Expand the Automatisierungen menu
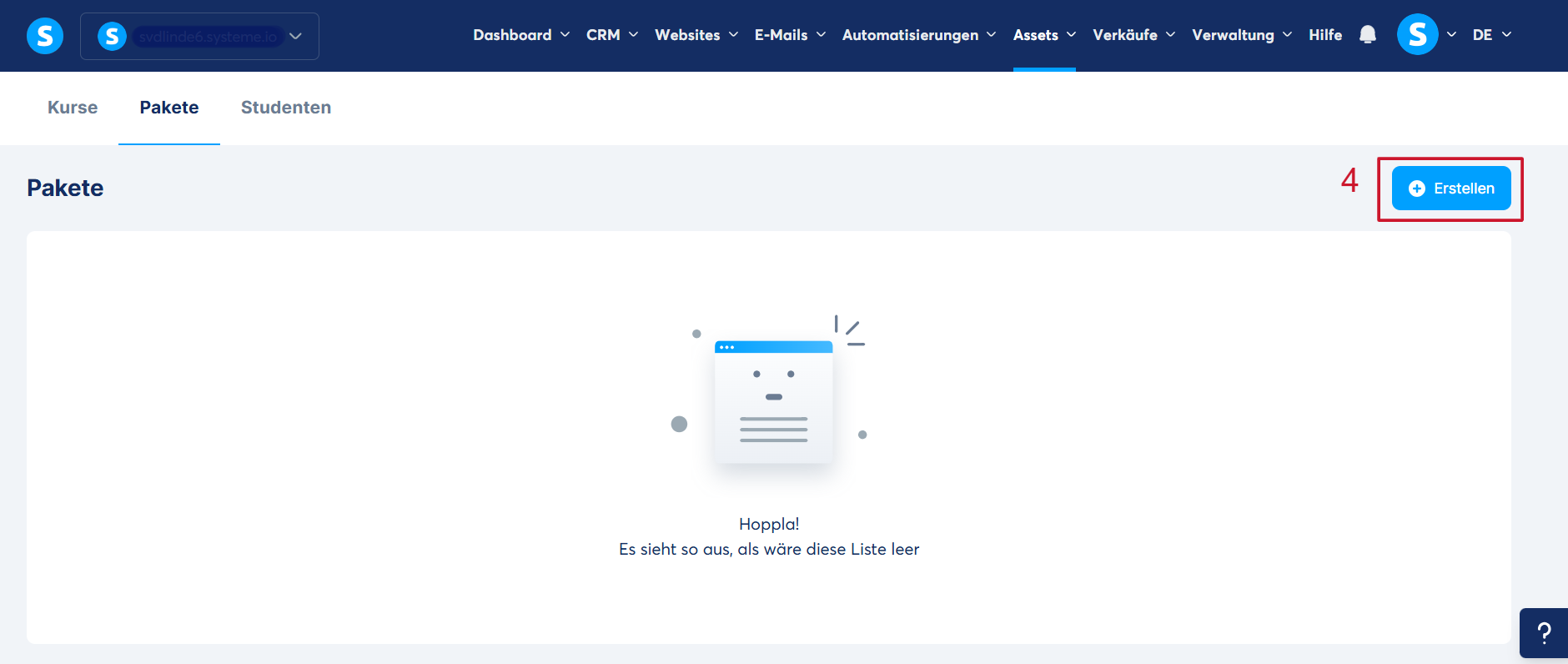This screenshot has height=664, width=1568. click(x=919, y=35)
